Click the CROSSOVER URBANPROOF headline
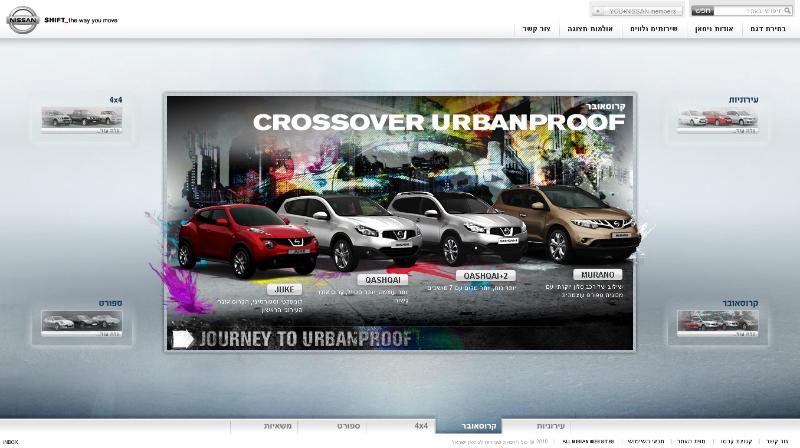The width and height of the screenshot is (800, 448). coord(439,122)
